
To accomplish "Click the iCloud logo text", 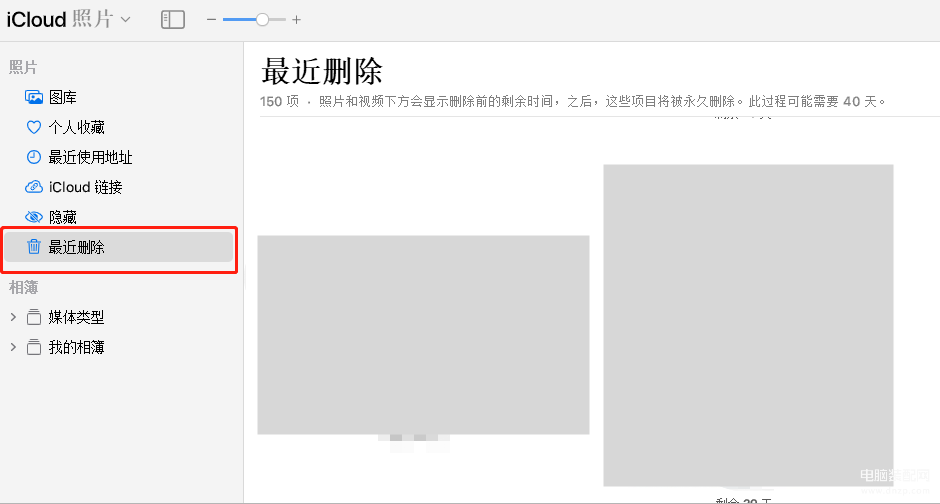I will tap(36, 19).
